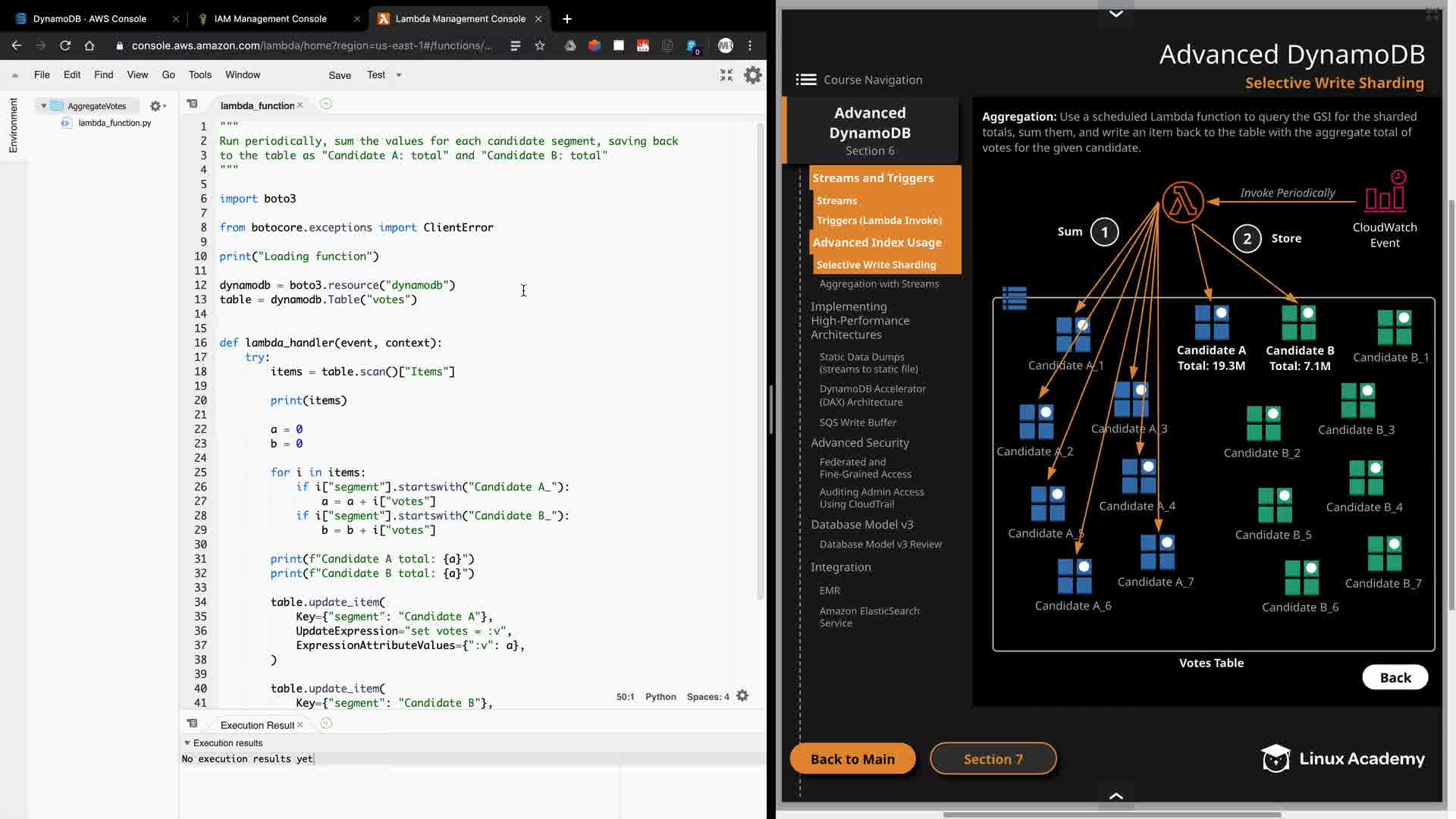Screen dimensions: 1456x819
Task: Go to Section 7
Action: pyautogui.click(x=993, y=759)
